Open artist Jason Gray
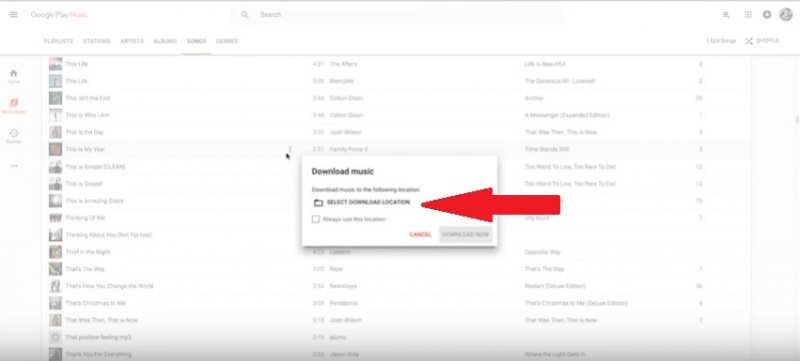This screenshot has height=361, width=800. click(x=344, y=354)
